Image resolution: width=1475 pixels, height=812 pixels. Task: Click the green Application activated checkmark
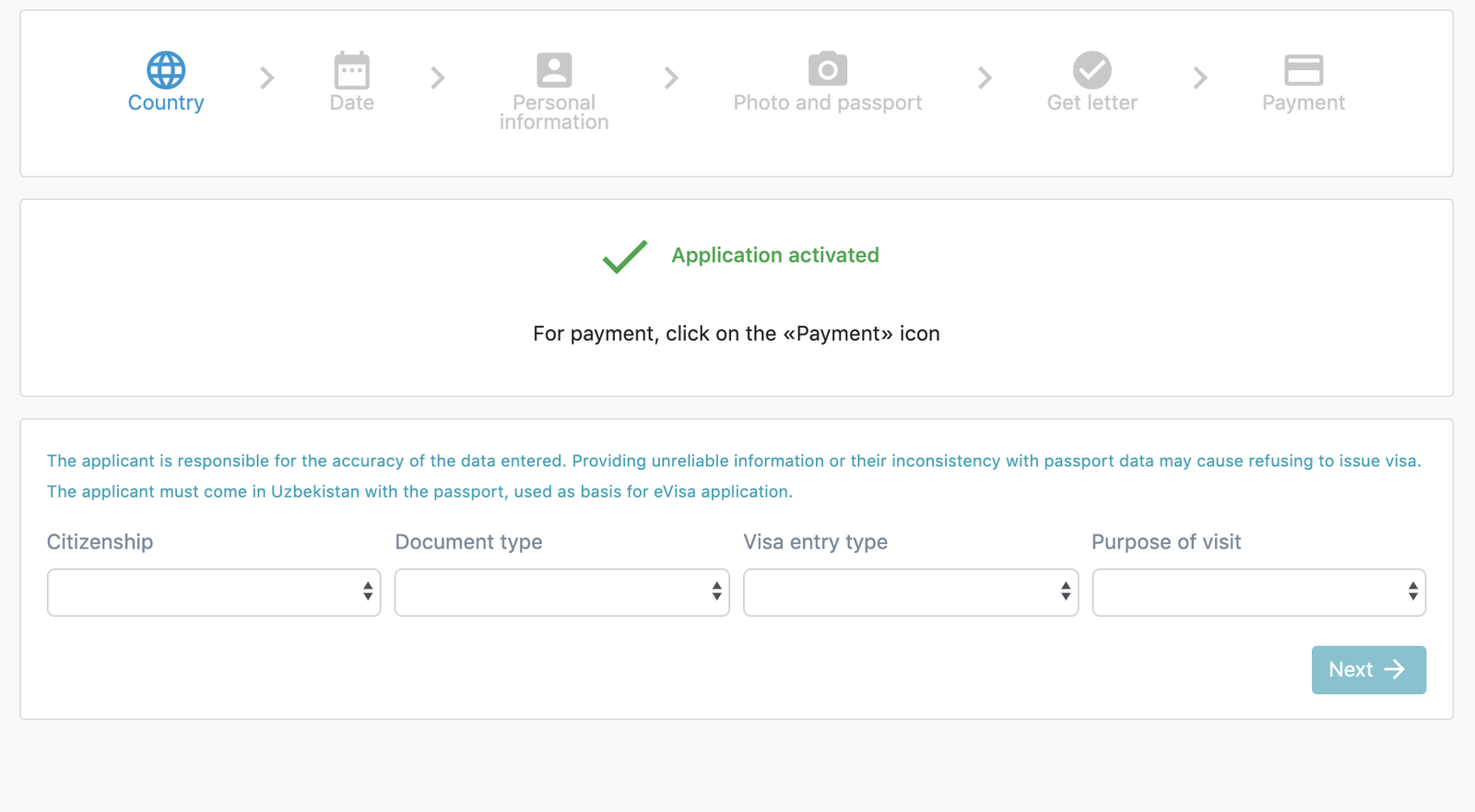pyautogui.click(x=625, y=256)
